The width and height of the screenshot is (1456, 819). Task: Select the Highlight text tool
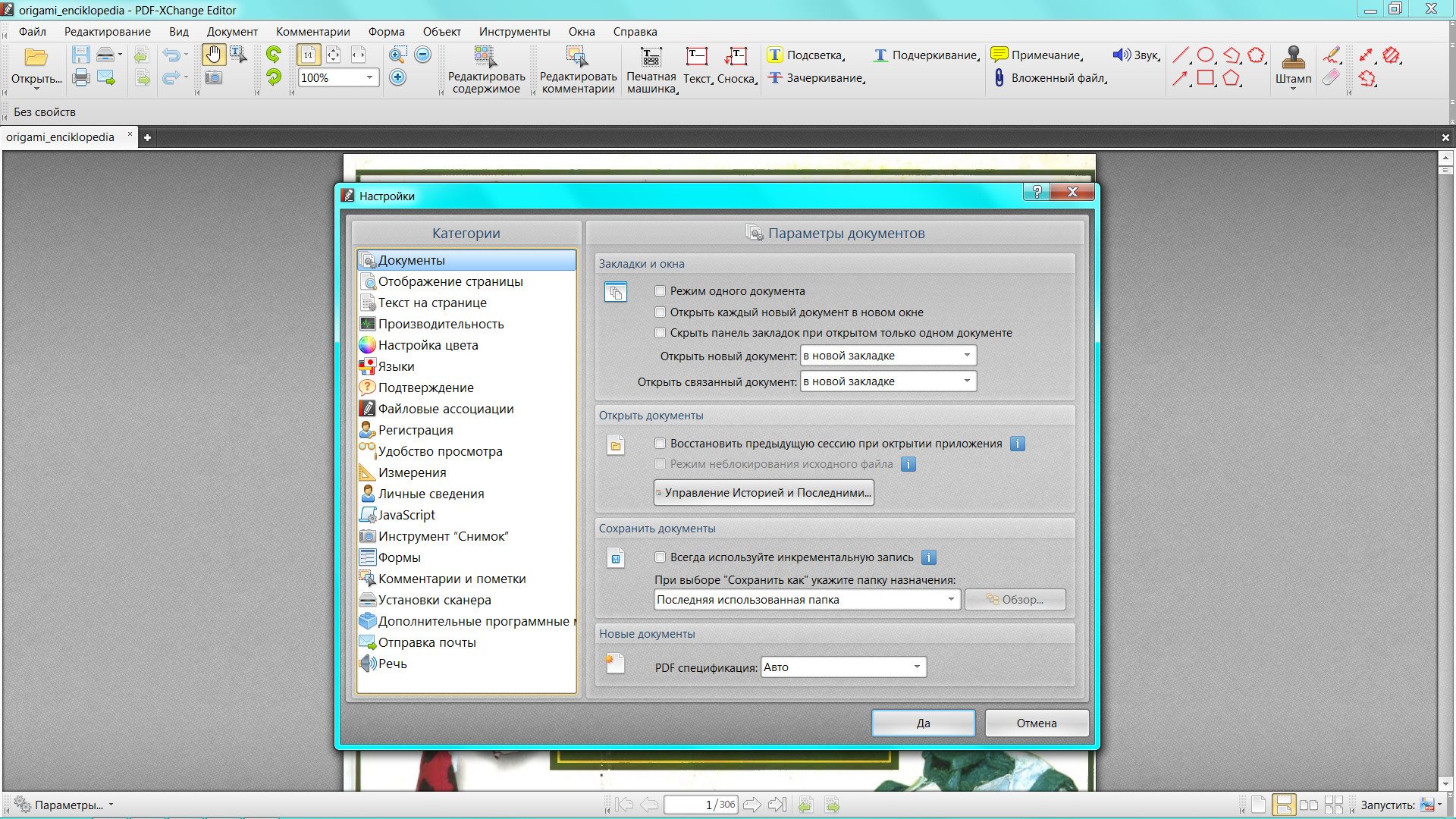805,55
